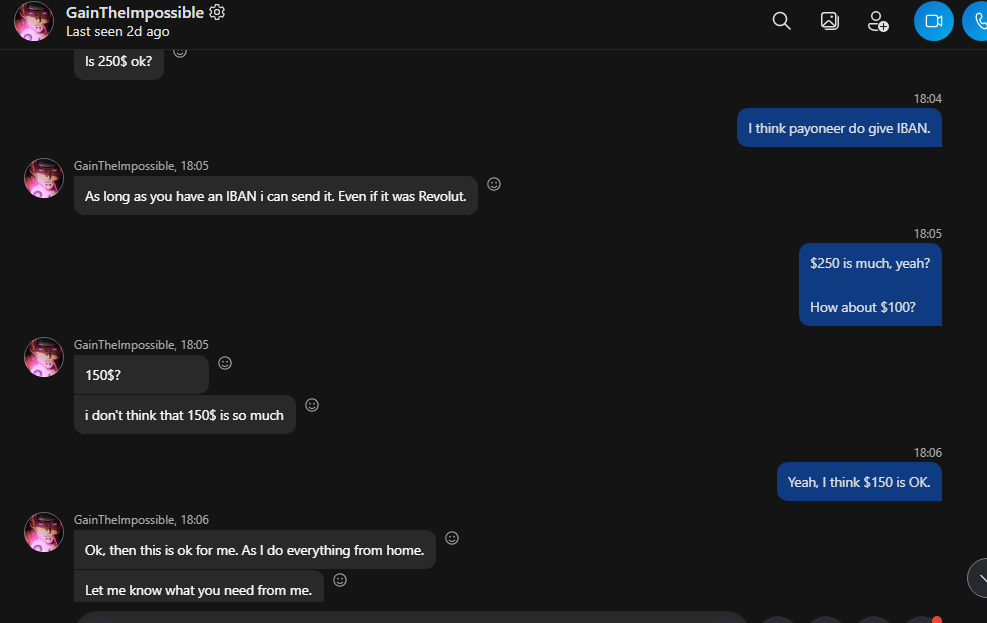Viewport: 987px width, 623px height.
Task: React to 'Ok, then this is ok for me' message
Action: (452, 538)
